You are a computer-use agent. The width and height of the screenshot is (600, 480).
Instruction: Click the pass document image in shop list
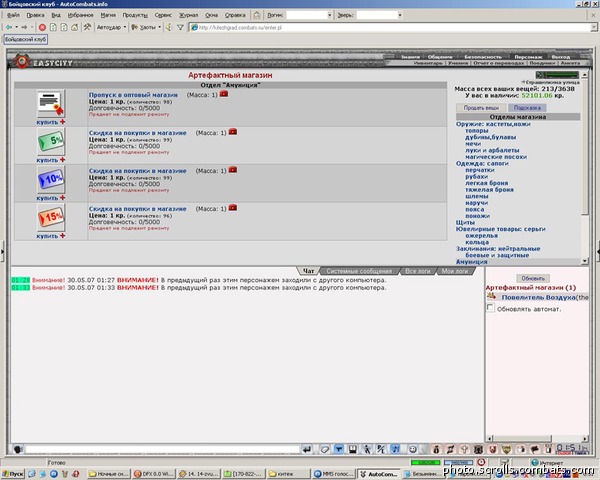51,104
